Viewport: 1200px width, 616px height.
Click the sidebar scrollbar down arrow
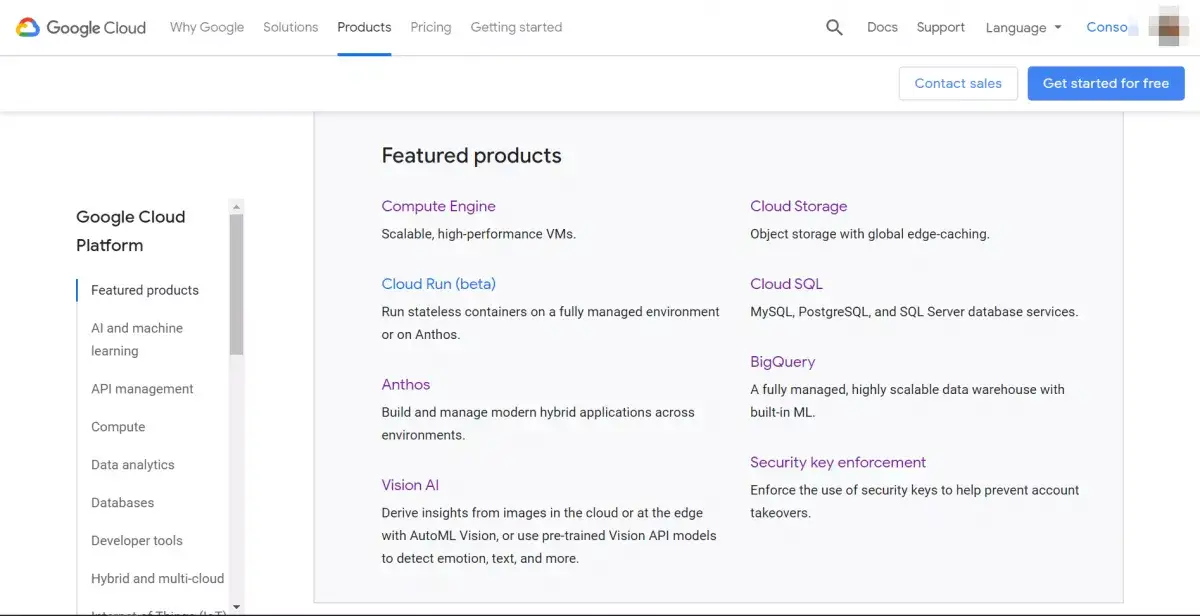(x=236, y=606)
